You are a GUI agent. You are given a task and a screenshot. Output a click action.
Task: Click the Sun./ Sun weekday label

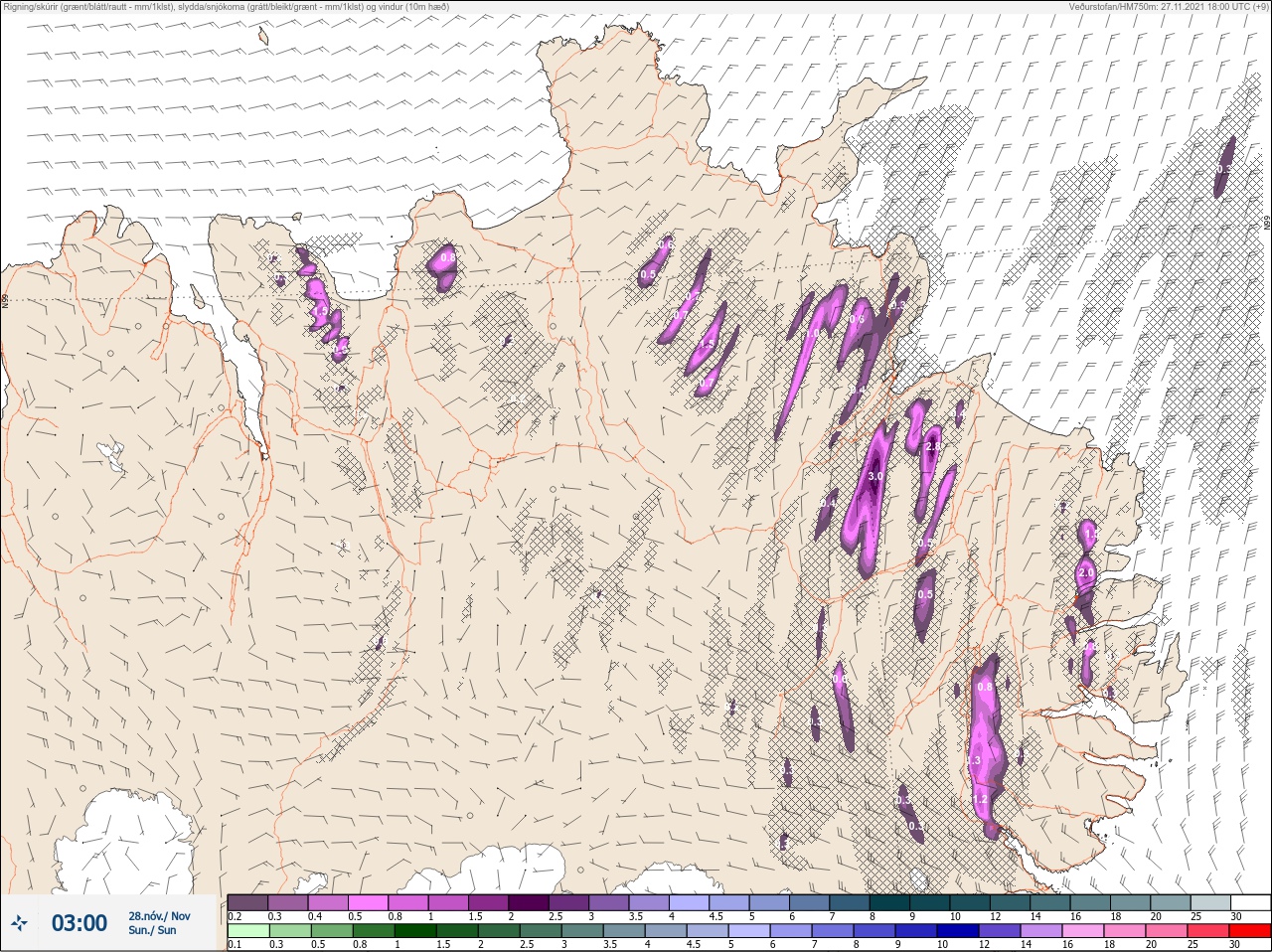152,930
